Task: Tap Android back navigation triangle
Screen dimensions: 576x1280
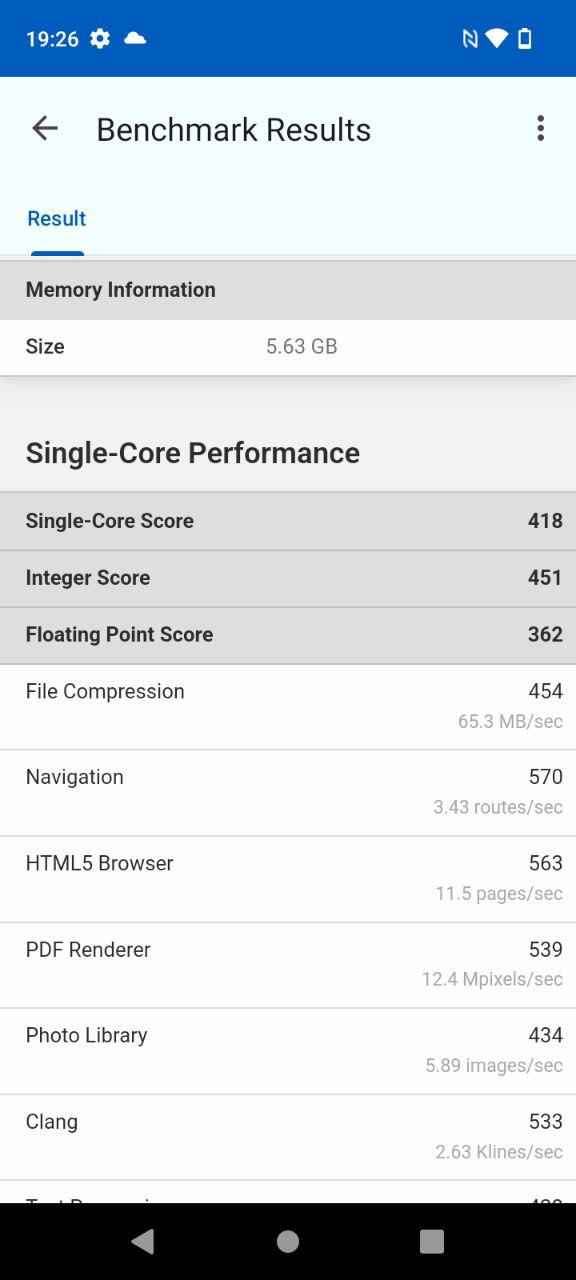Action: (143, 1241)
